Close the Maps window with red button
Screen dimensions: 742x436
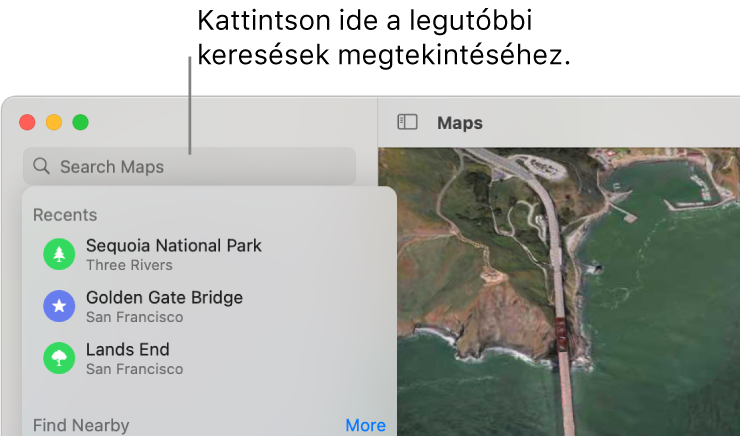27,122
